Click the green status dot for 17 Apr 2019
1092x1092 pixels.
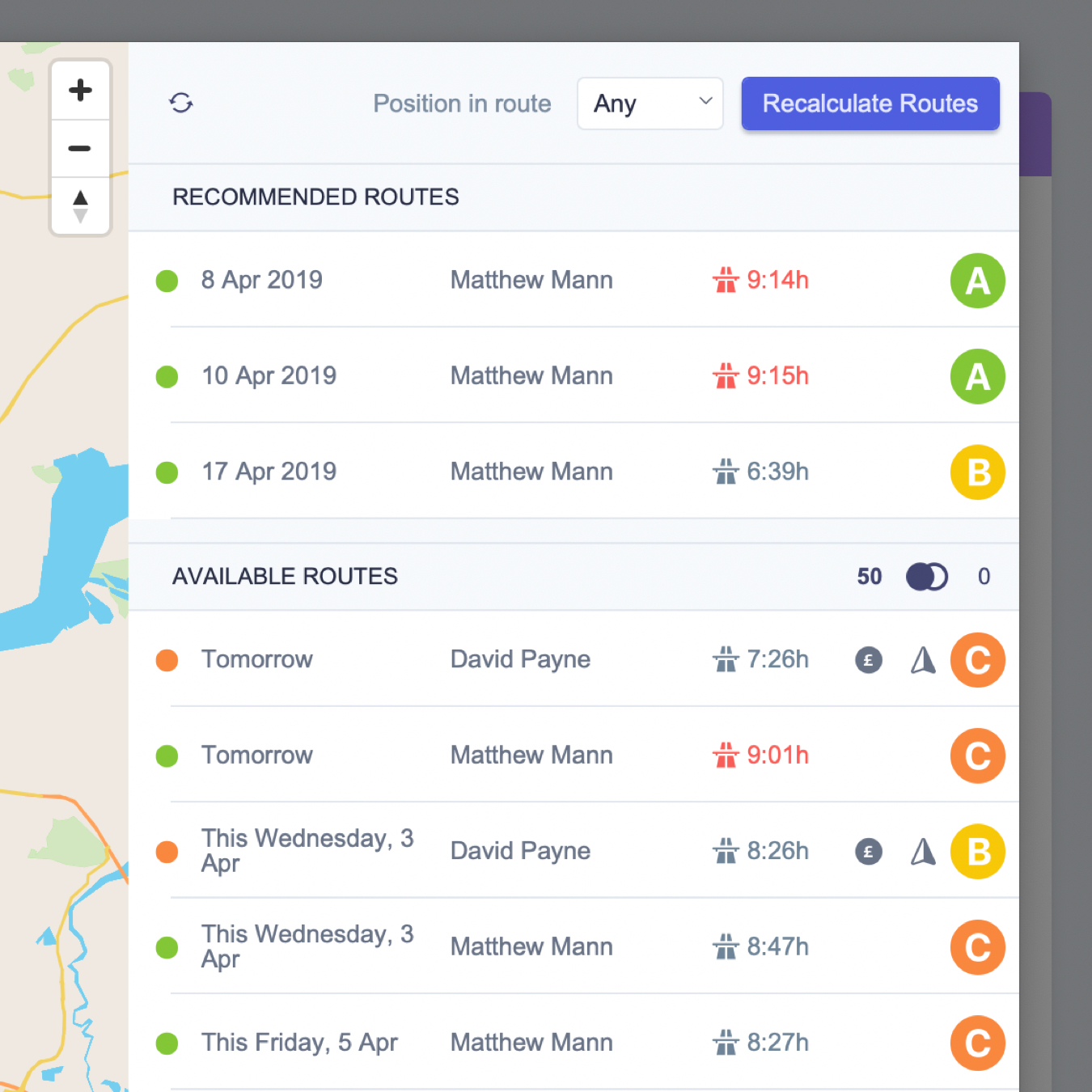tap(167, 472)
